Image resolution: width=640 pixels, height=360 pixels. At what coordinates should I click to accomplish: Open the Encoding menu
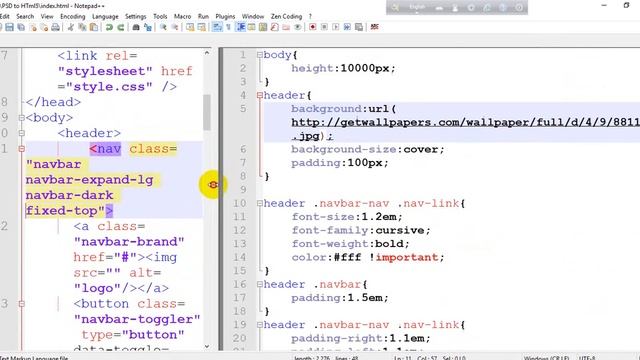(x=73, y=16)
